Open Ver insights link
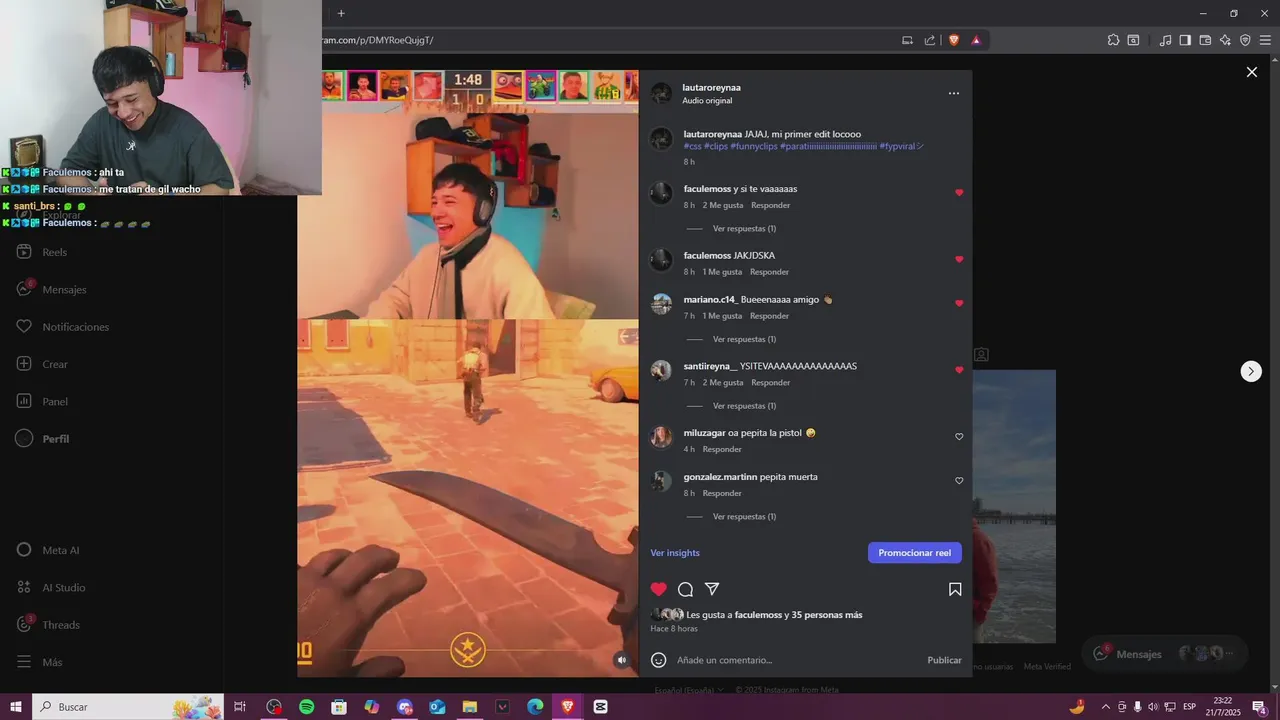This screenshot has height=720, width=1280. tap(675, 553)
